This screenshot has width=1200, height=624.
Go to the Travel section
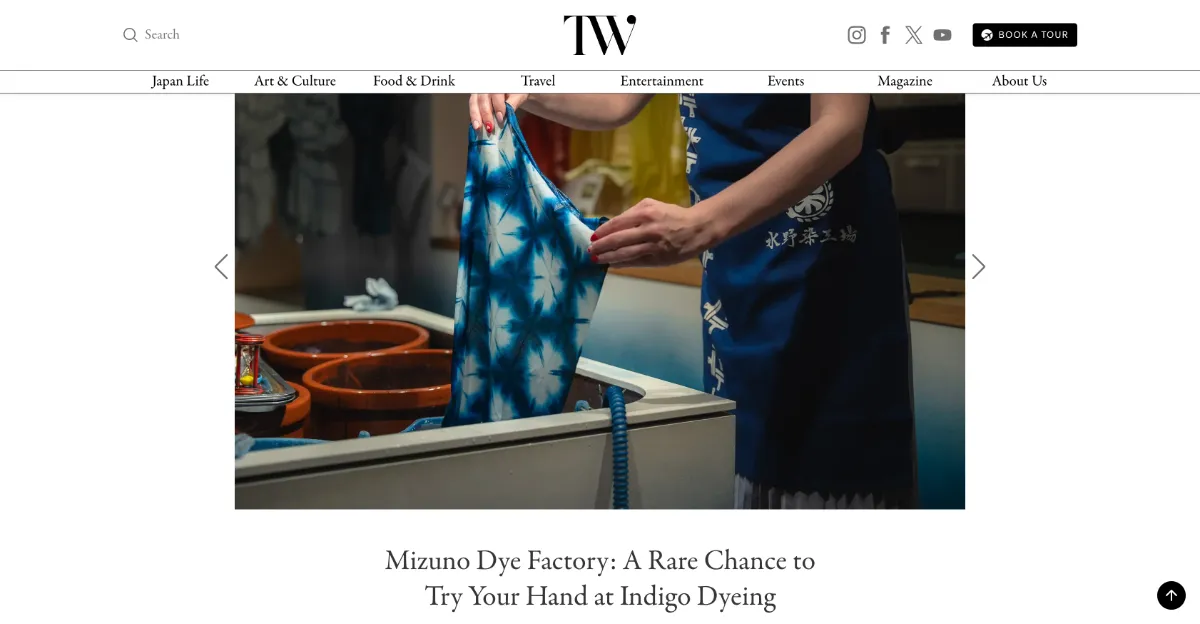538,81
